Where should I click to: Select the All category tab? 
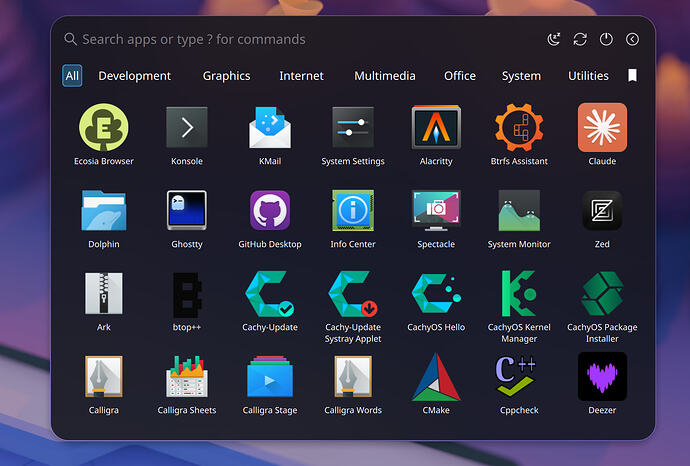72,76
